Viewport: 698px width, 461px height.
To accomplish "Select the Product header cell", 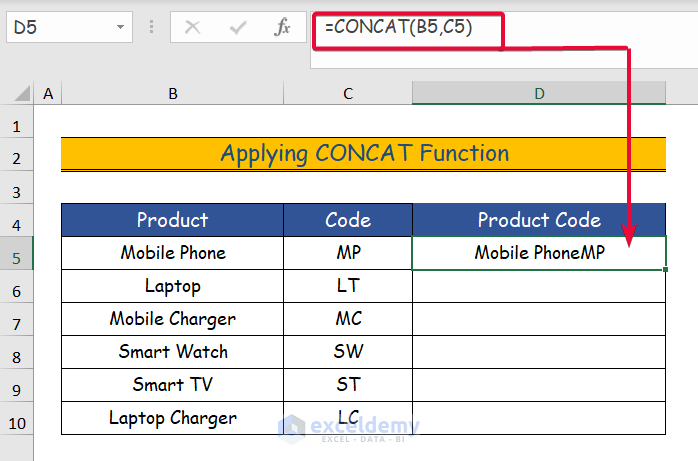I will [x=172, y=220].
